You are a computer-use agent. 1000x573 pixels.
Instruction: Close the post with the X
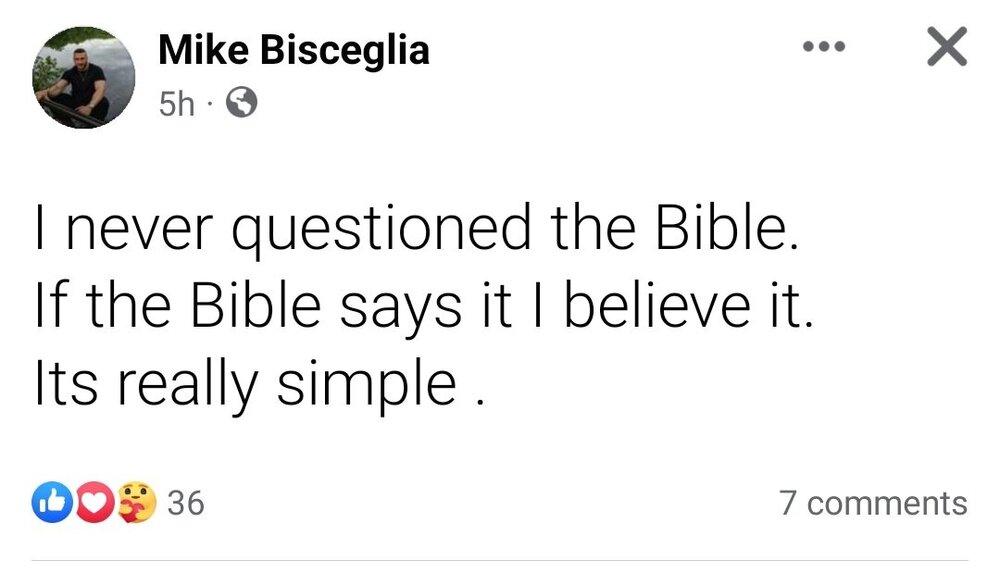946,47
